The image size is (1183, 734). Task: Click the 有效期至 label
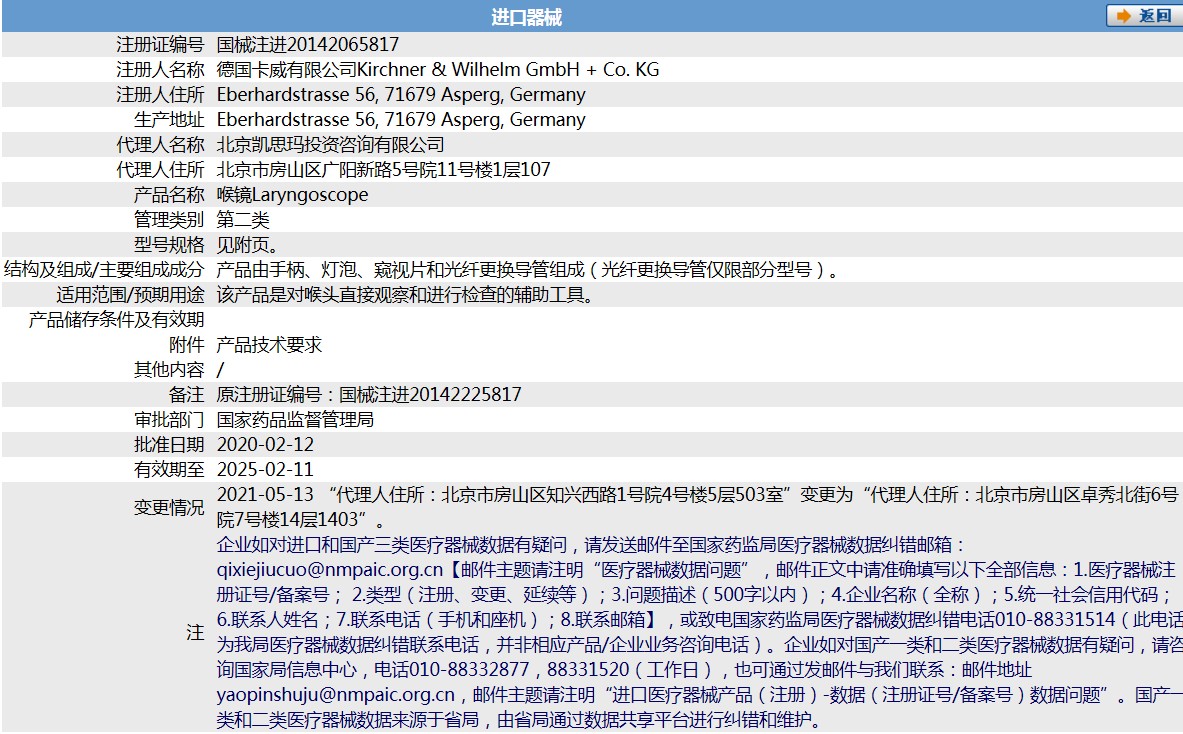(x=169, y=469)
